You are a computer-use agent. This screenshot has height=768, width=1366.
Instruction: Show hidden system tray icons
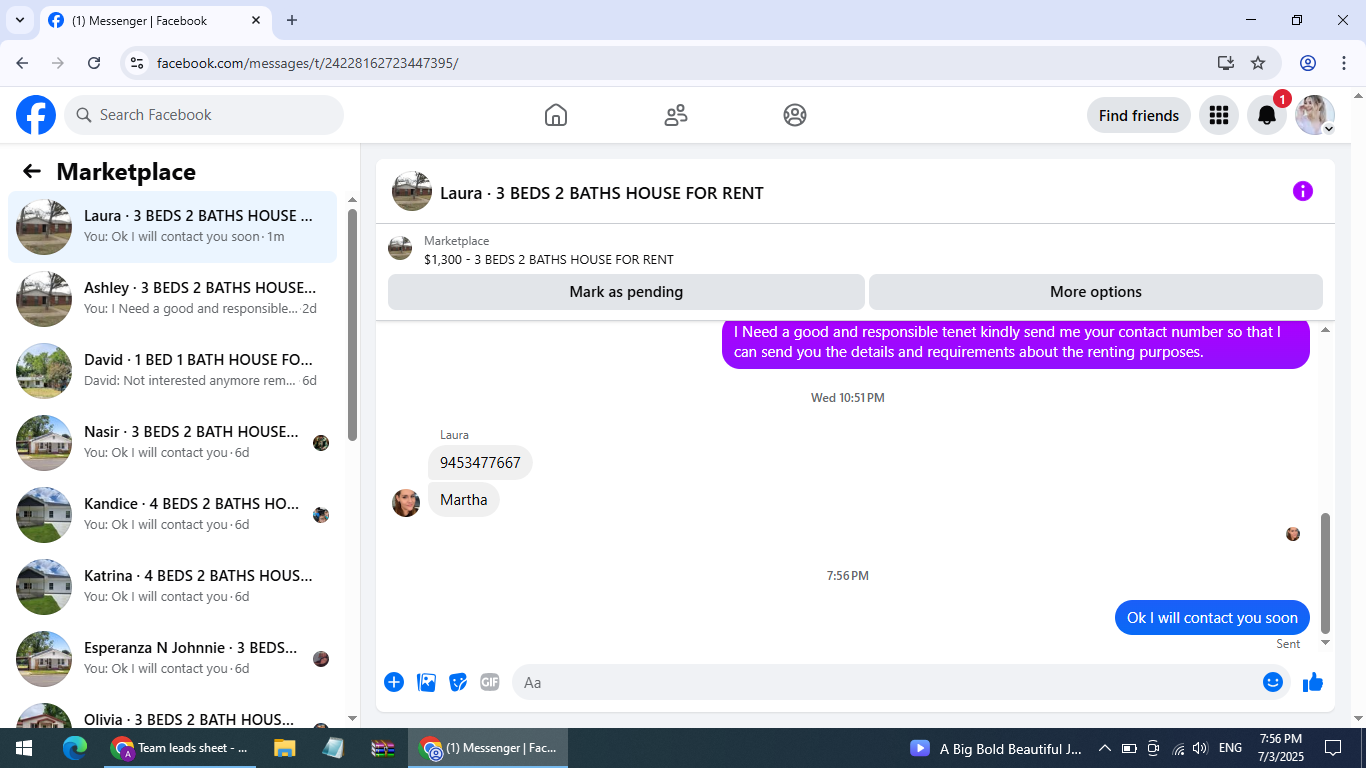coord(1104,748)
